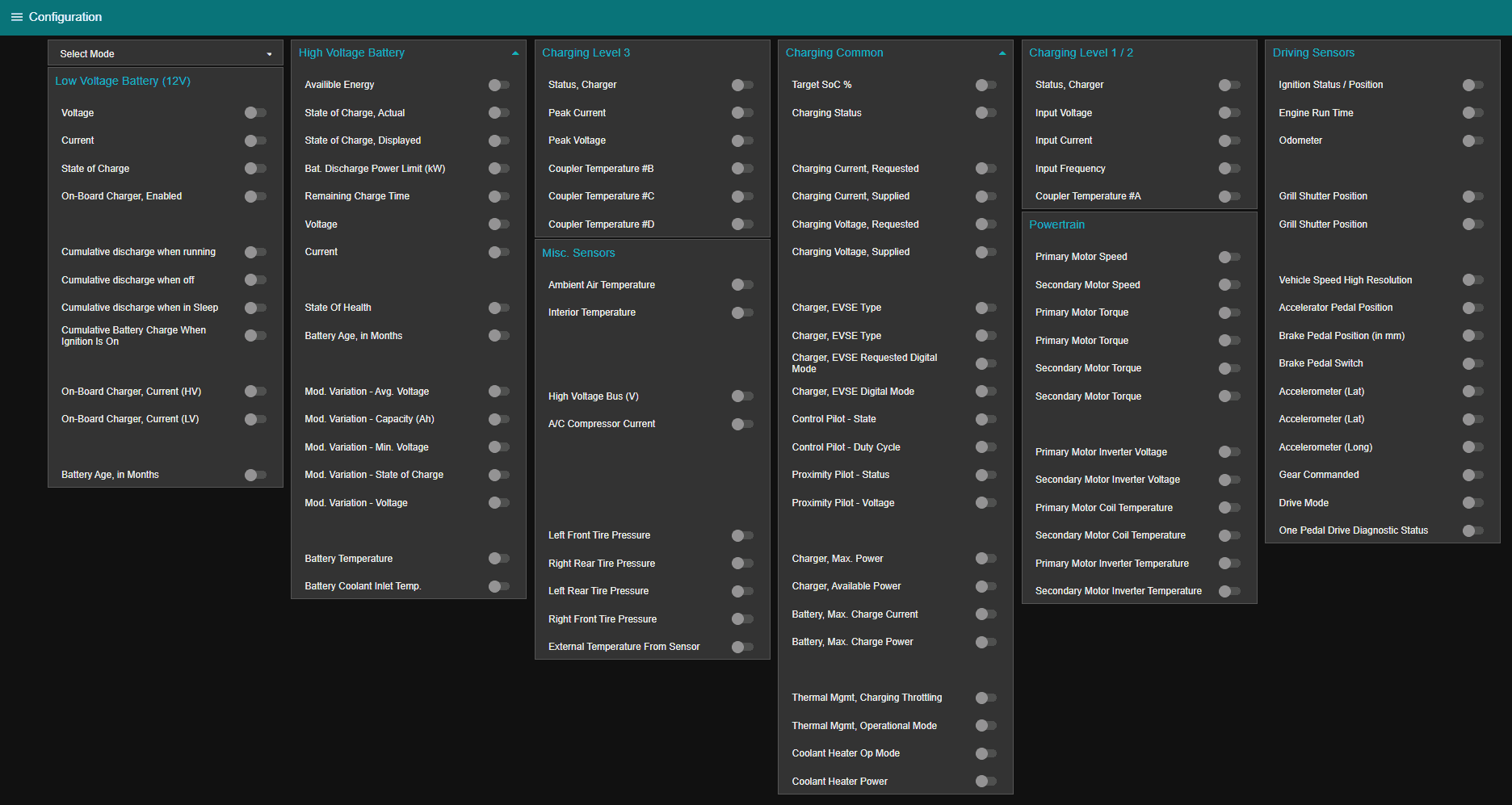
Task: Switch on Ambient Air Temperature sensor
Action: pyautogui.click(x=741, y=285)
